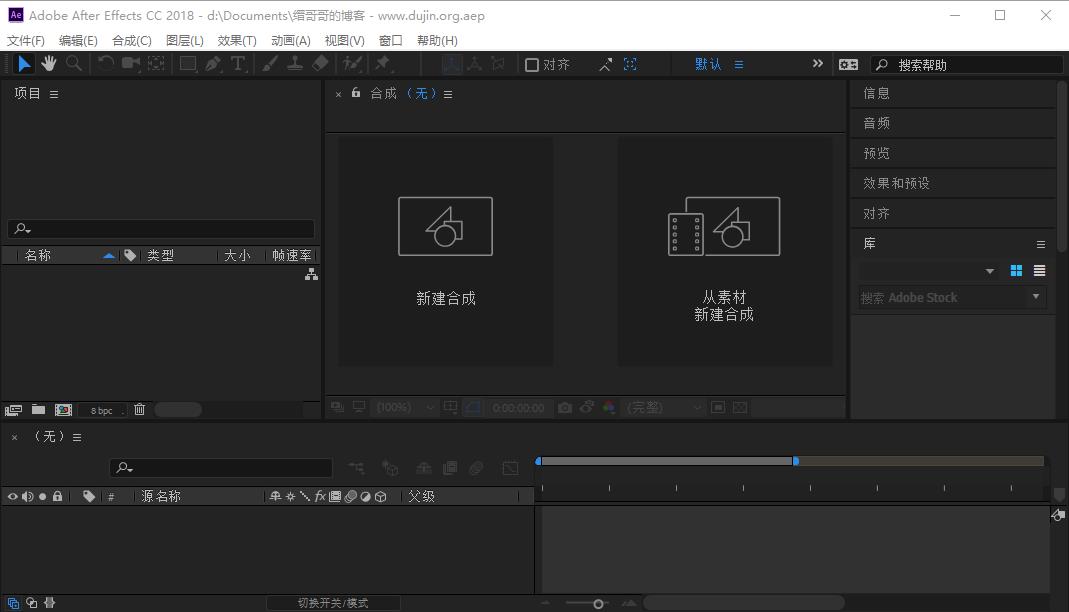This screenshot has width=1069, height=612.
Task: Open the timeline （无） panel menu
Action: point(77,438)
